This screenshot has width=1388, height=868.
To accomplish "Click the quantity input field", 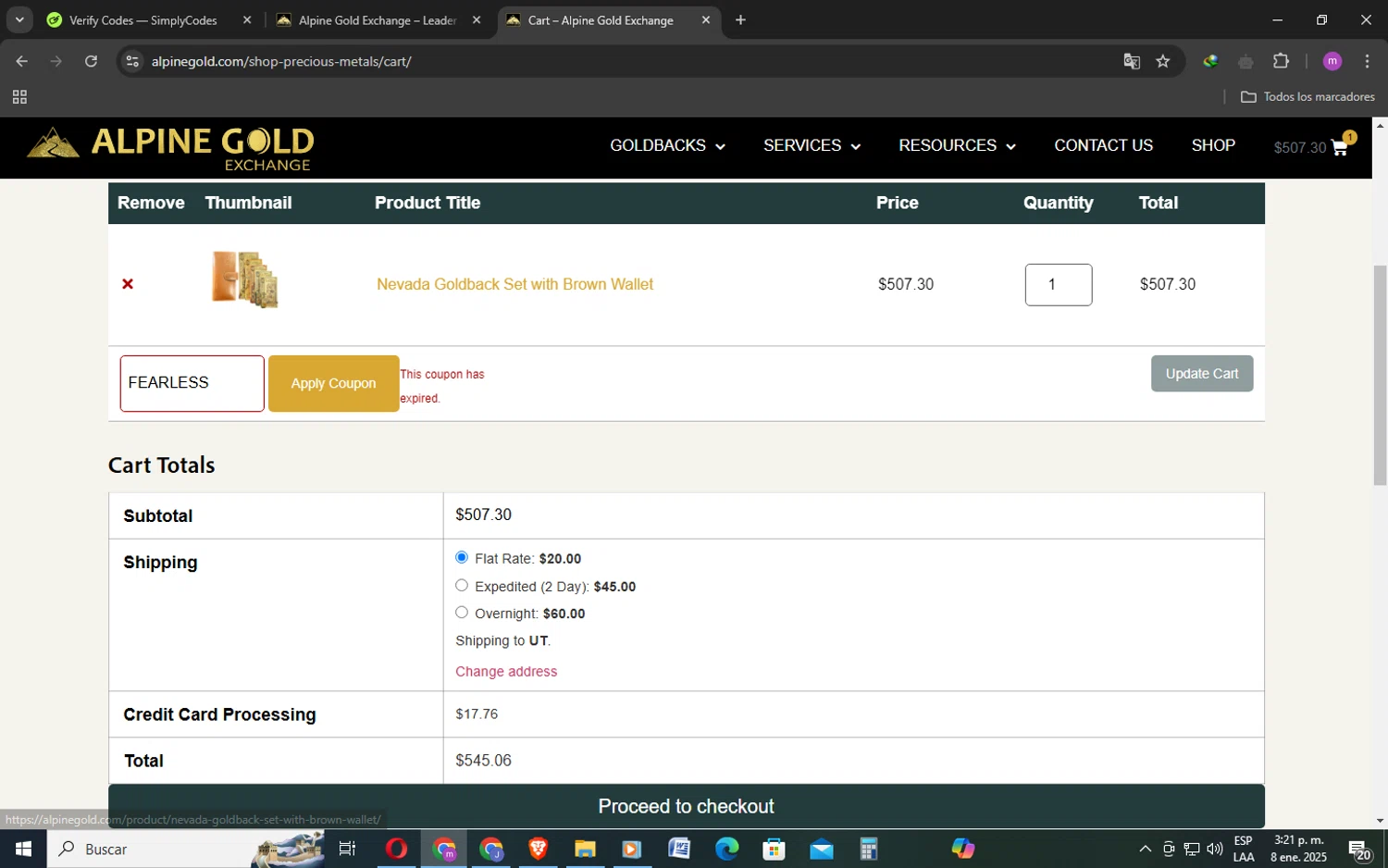I will [x=1058, y=285].
